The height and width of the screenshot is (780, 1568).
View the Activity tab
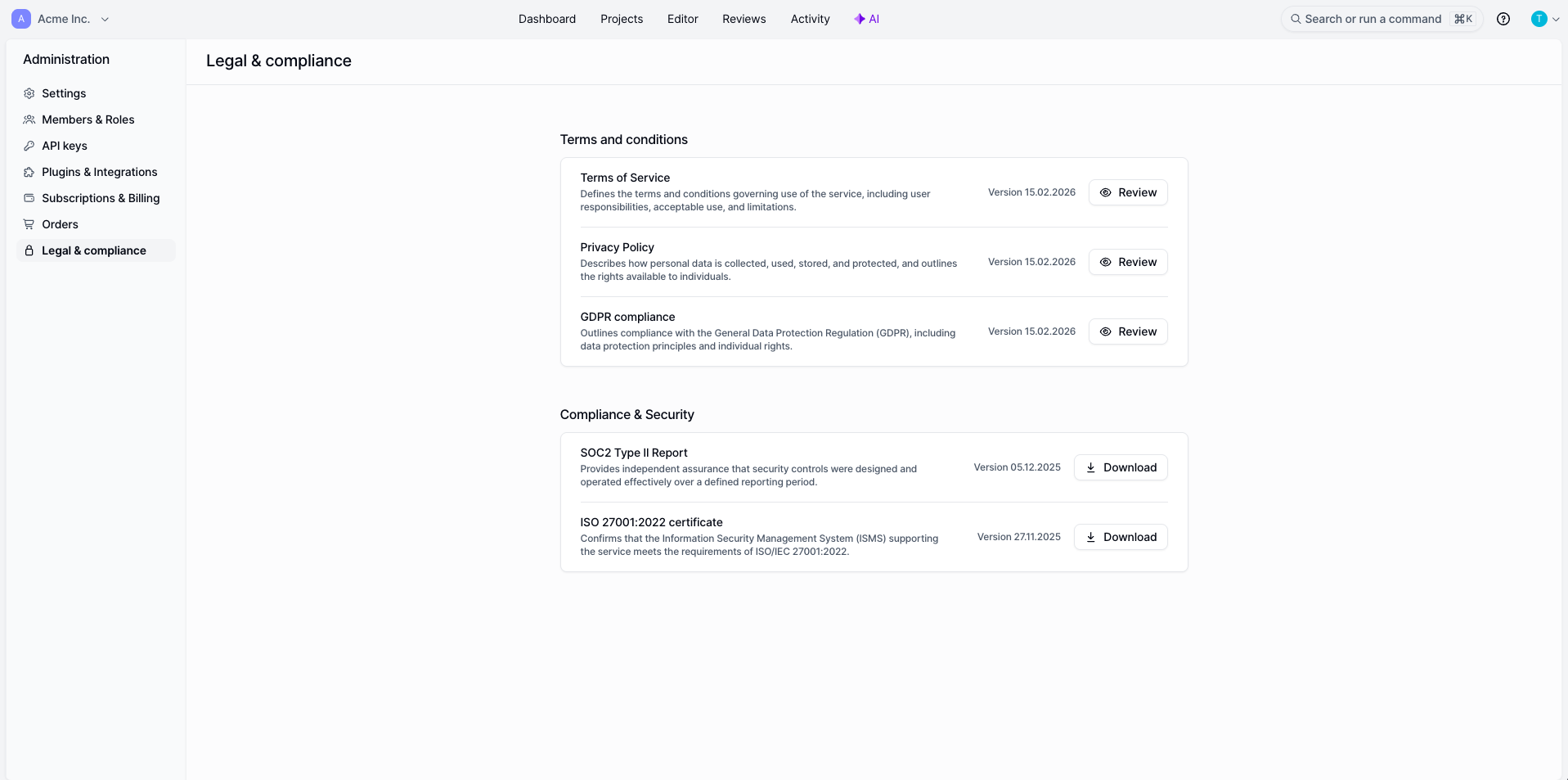click(x=811, y=19)
